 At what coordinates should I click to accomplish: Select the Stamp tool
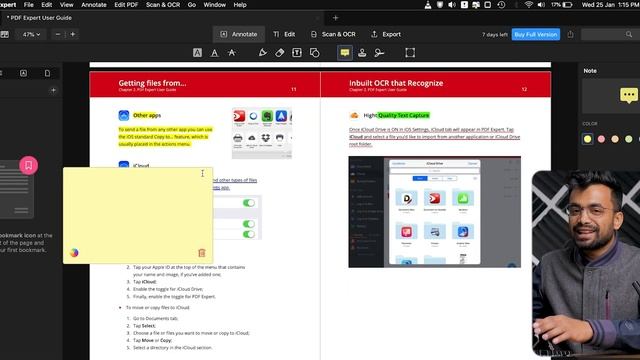[x=362, y=53]
